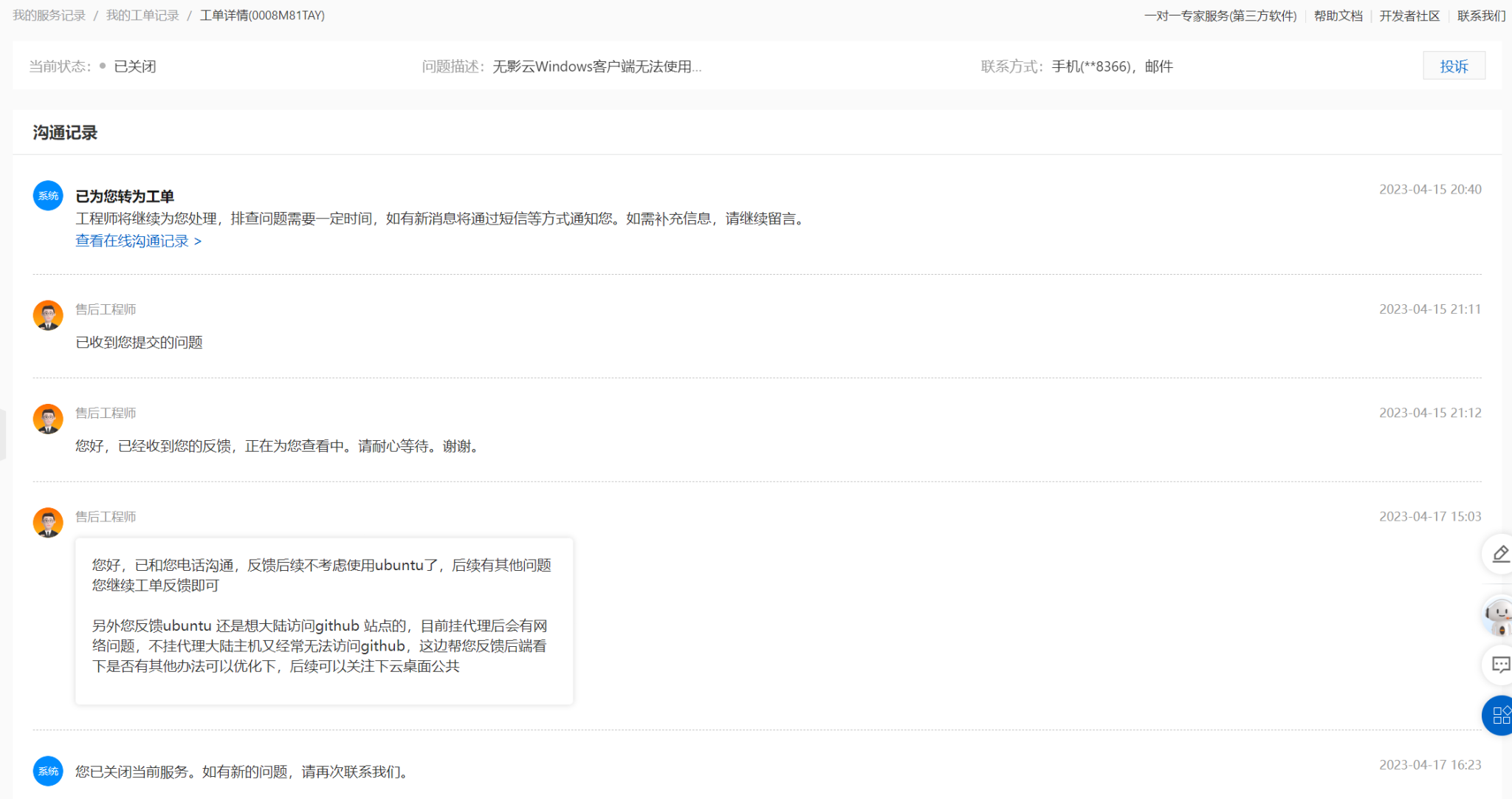Screen dimensions: 1512x799
Task: Click the engineer avatar beside the ubuntu message
Action: [x=48, y=522]
